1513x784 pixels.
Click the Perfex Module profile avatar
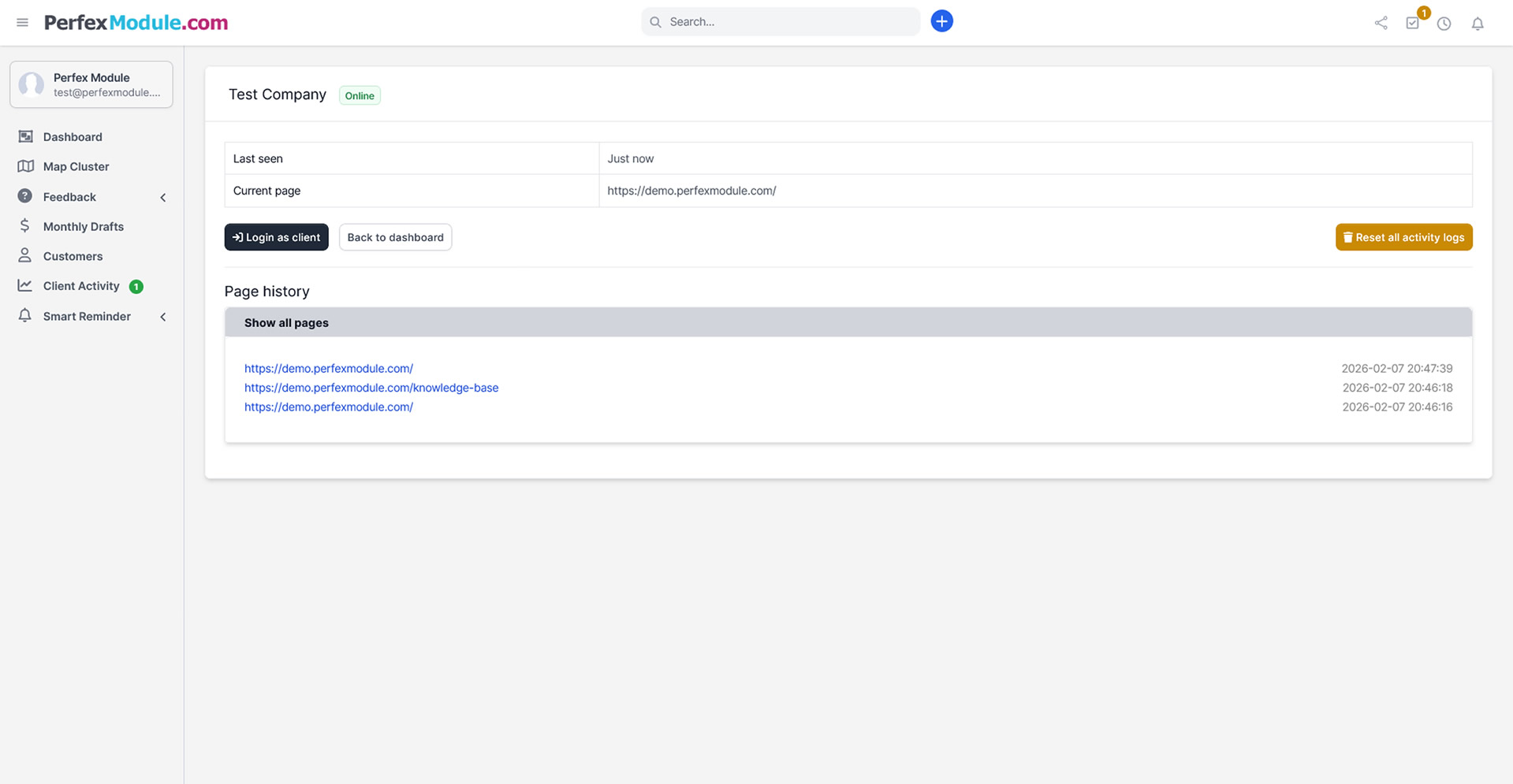tap(32, 84)
